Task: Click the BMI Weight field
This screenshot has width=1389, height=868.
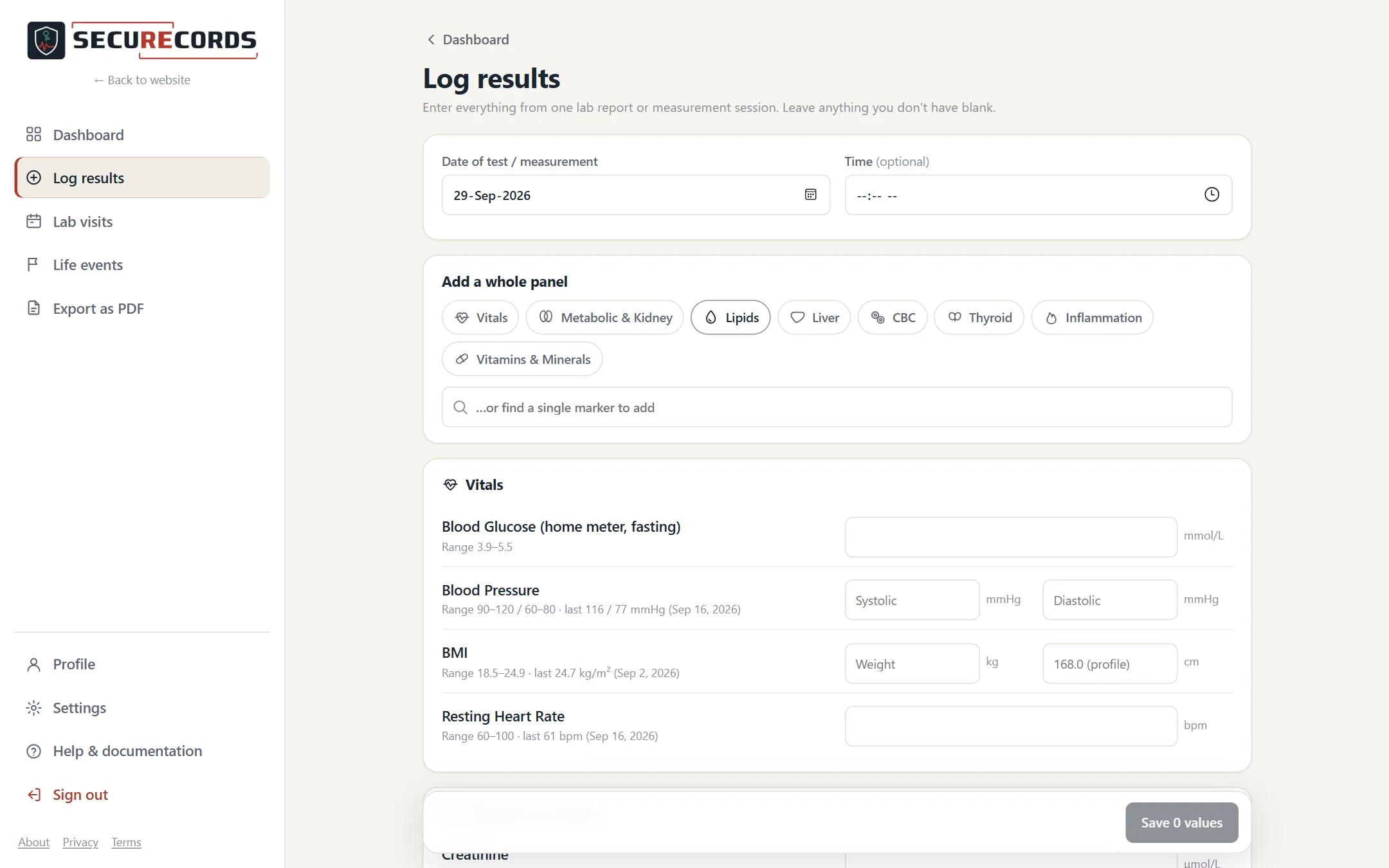Action: [x=912, y=664]
